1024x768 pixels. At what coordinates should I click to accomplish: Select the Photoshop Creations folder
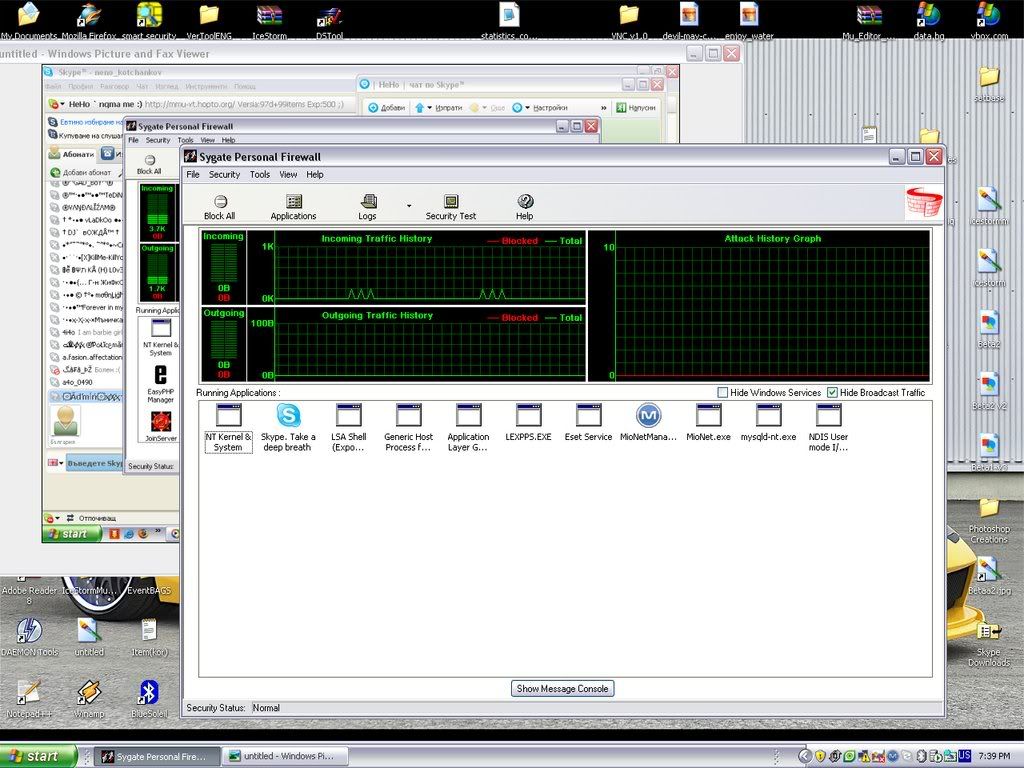tap(989, 520)
